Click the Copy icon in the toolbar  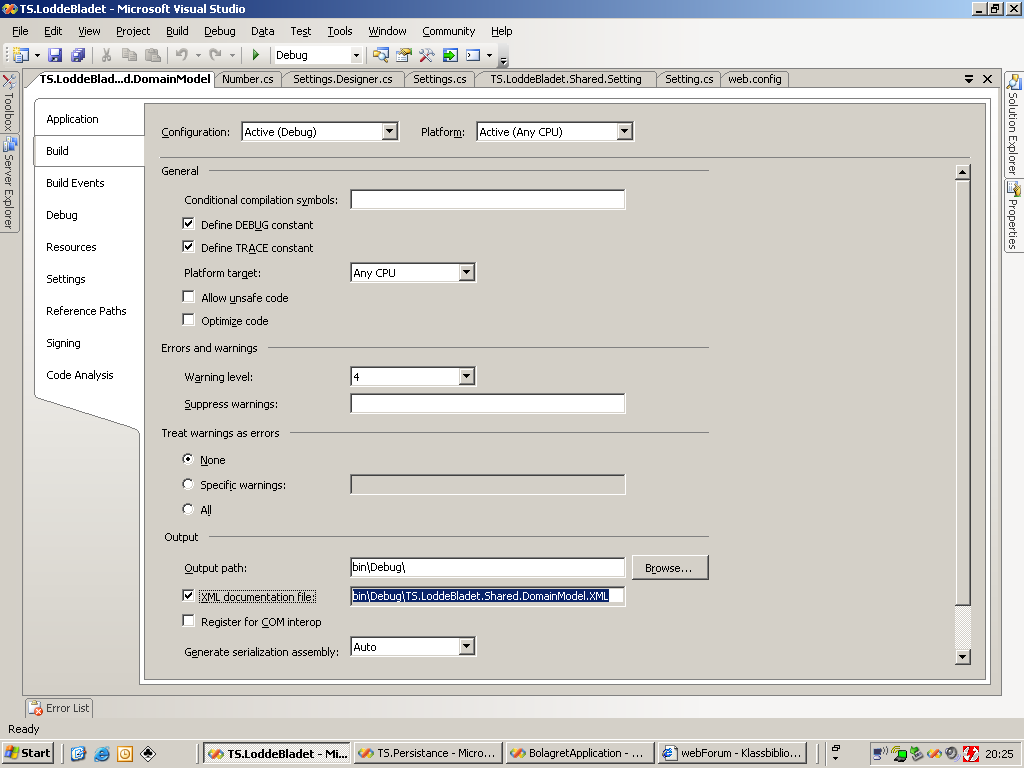(x=129, y=55)
